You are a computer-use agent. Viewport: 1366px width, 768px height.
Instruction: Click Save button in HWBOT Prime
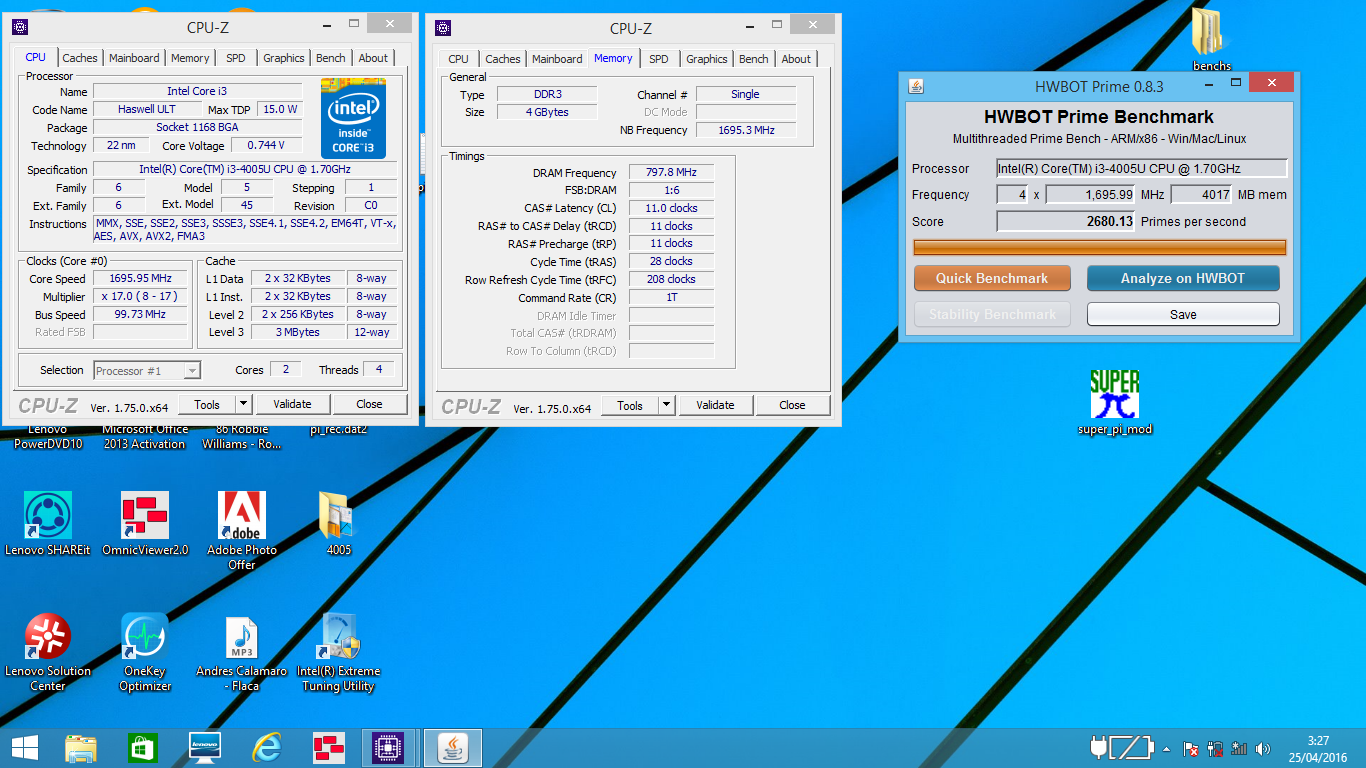point(1183,314)
